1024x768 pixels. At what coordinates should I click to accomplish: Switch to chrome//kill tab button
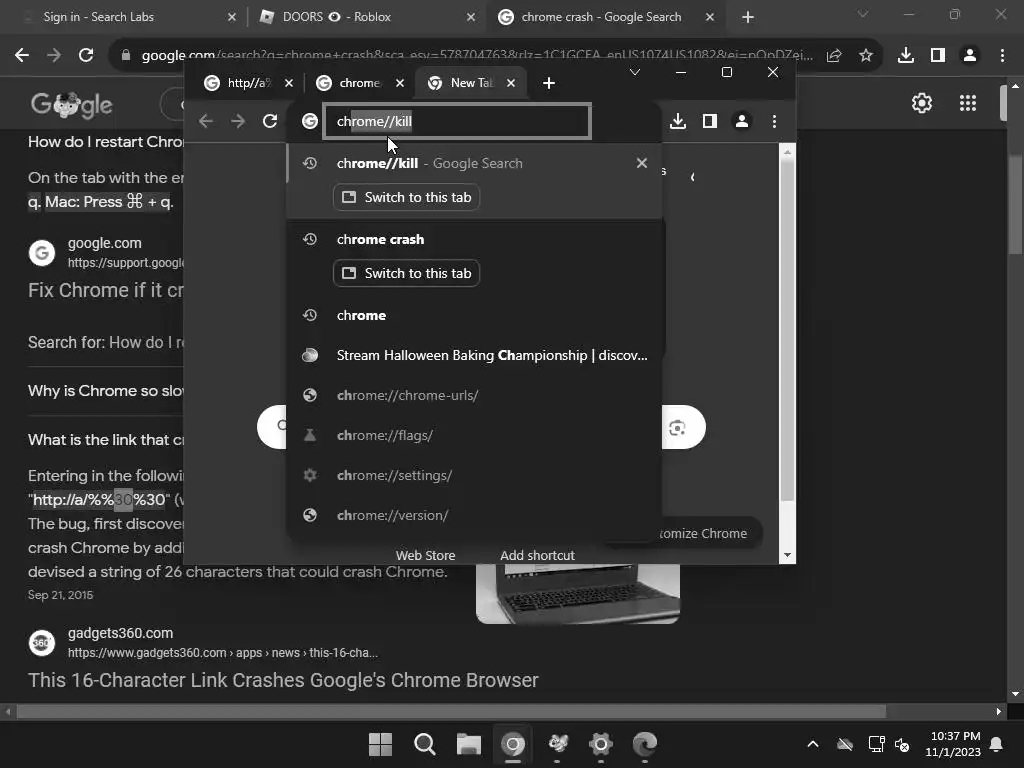pos(406,197)
